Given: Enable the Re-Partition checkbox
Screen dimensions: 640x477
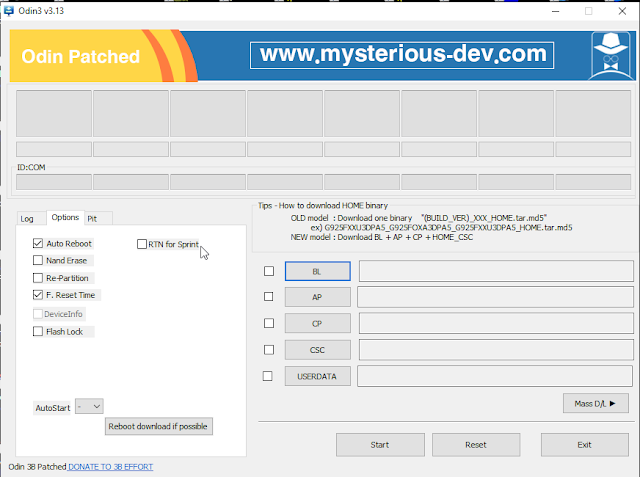Looking at the screenshot, I should click(38, 278).
